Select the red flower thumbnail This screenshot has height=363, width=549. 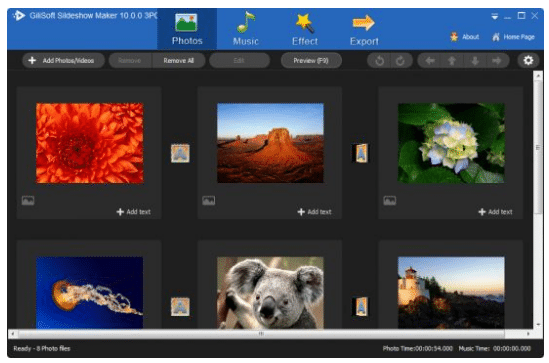point(90,143)
